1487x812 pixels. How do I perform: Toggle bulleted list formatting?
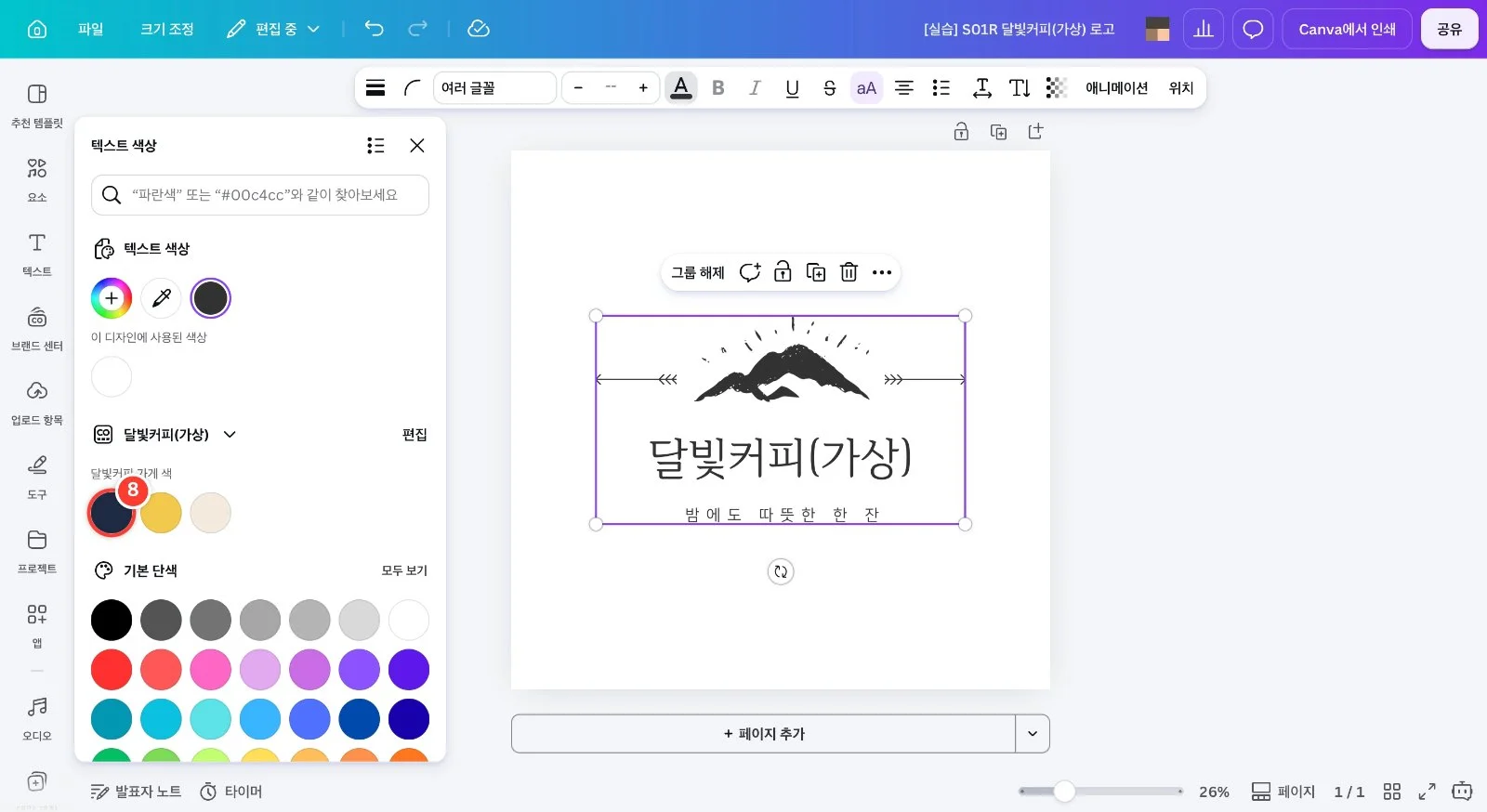[941, 87]
